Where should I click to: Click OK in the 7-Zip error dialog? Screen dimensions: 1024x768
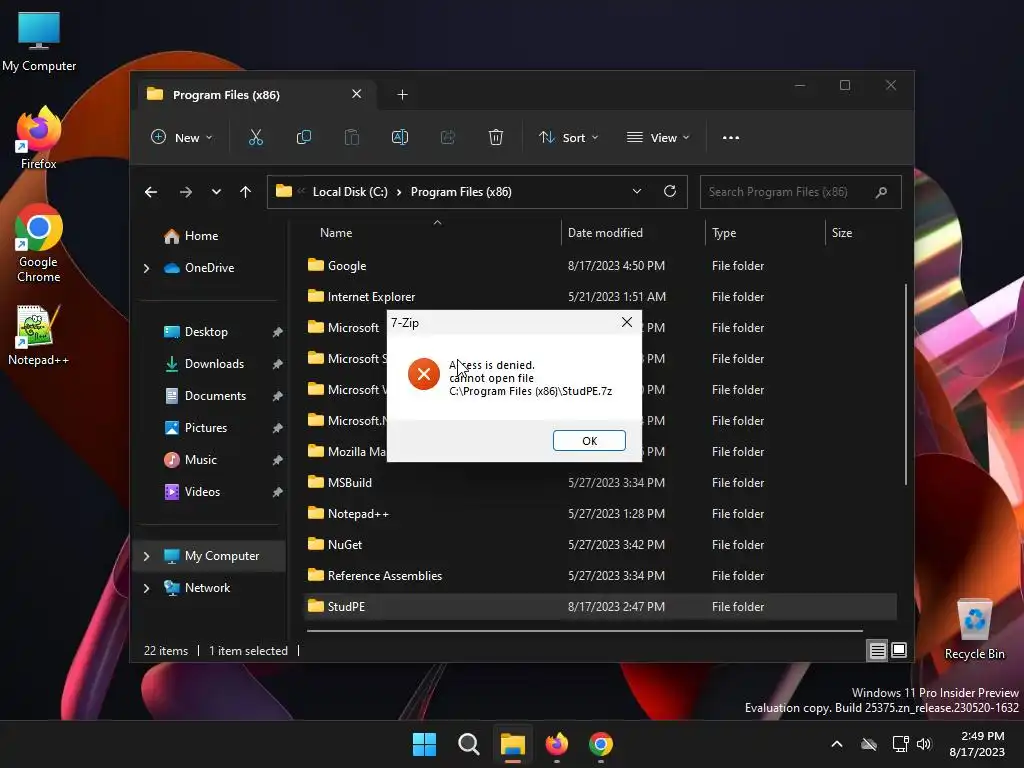click(589, 441)
